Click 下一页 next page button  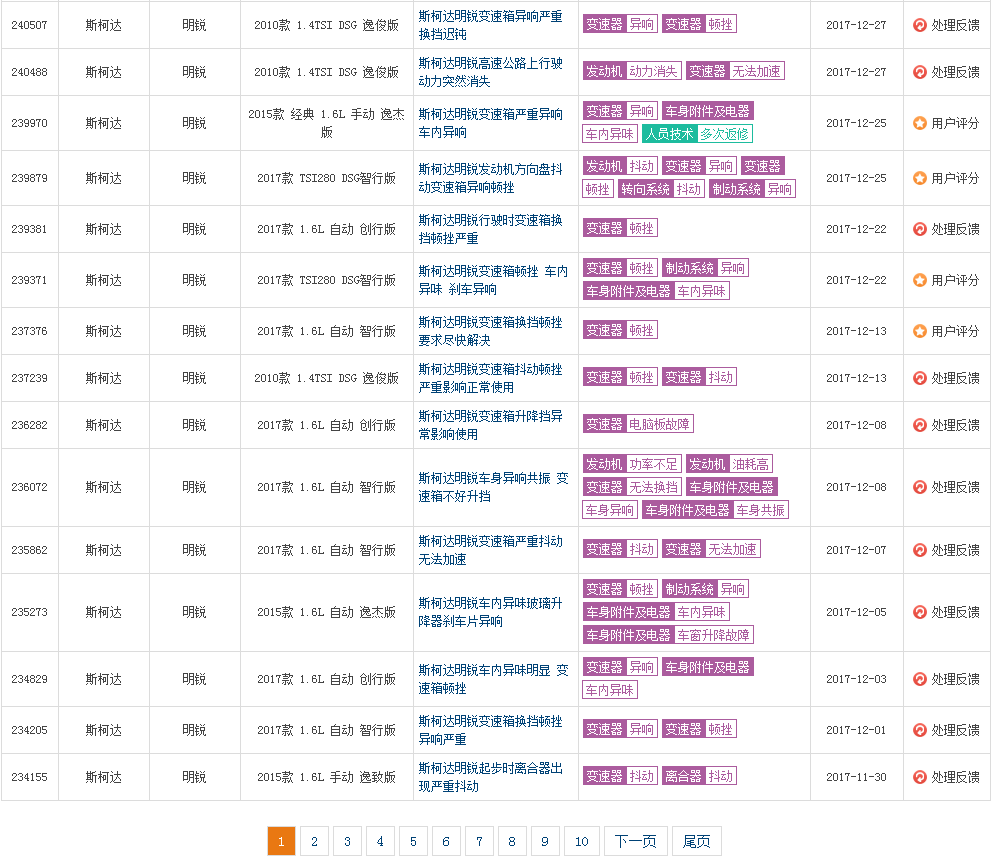(x=635, y=841)
